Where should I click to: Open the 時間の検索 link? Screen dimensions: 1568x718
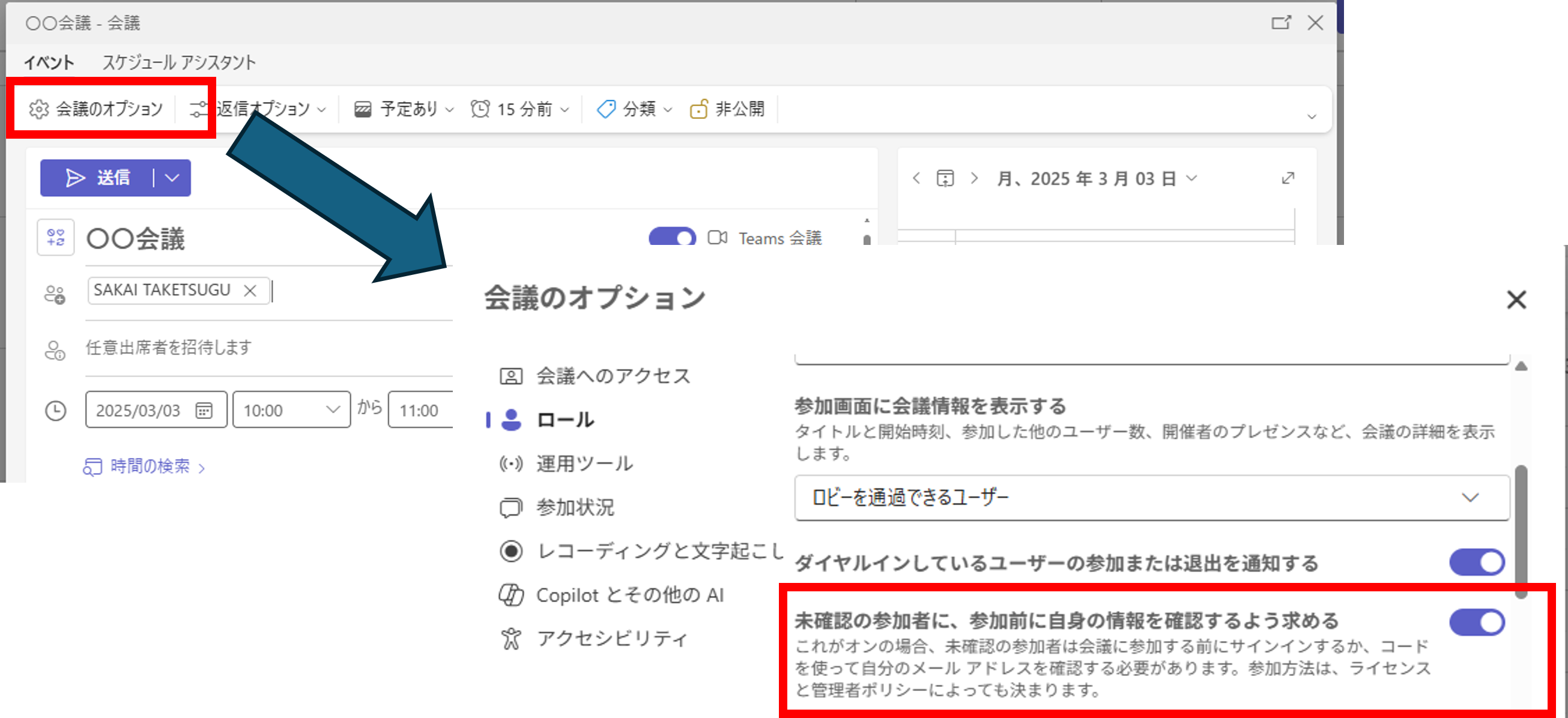150,466
